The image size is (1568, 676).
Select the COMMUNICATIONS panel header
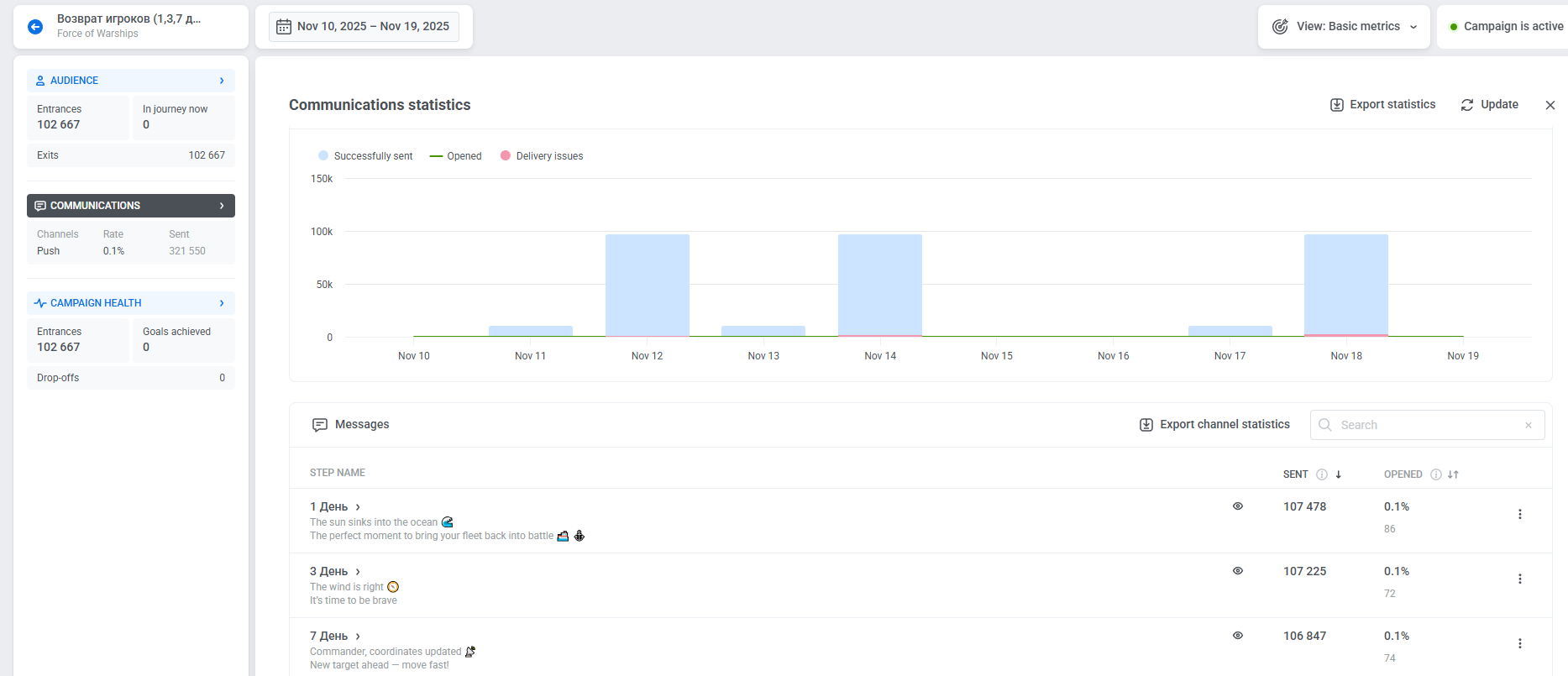pyautogui.click(x=131, y=206)
